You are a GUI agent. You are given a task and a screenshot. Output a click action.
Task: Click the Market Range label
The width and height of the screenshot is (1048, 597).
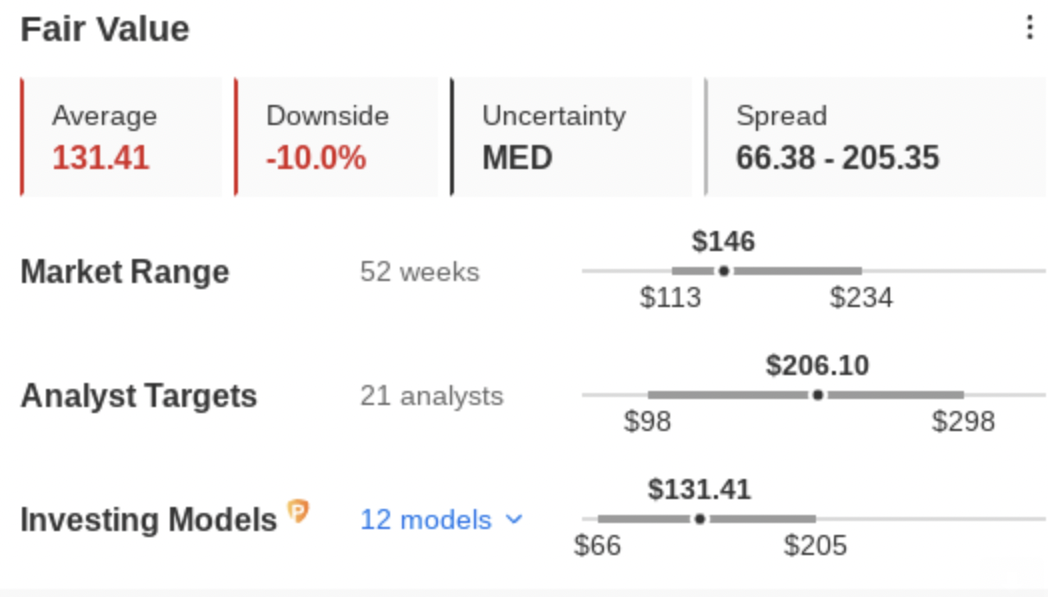[x=125, y=272]
